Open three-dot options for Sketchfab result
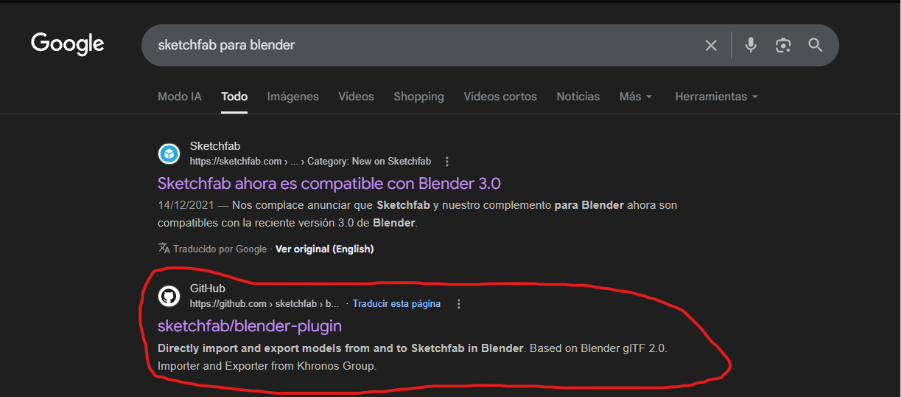901x397 pixels. tap(448, 161)
